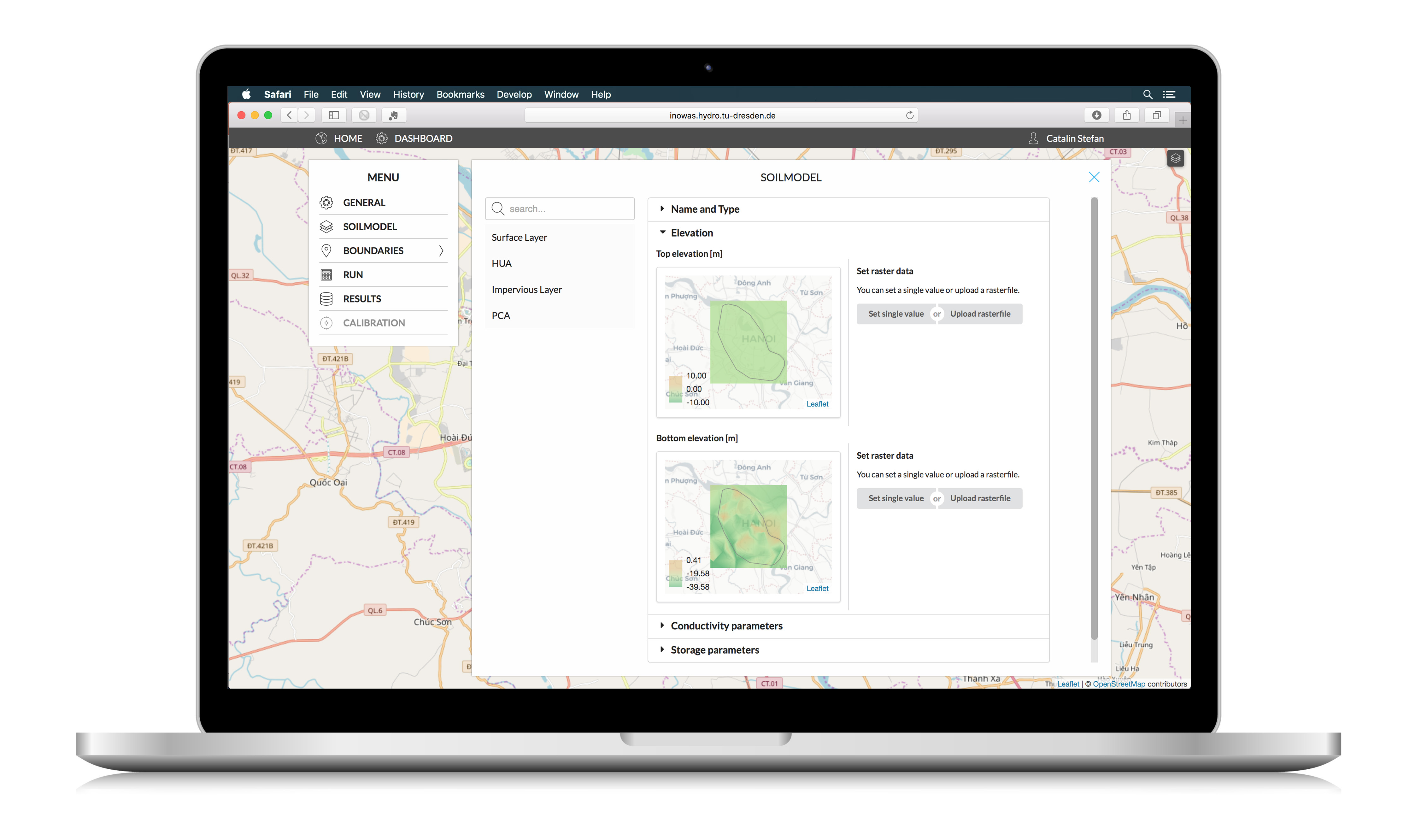Reload the page with the refresh icon
Screen dimensions: 1421x840
coord(909,115)
